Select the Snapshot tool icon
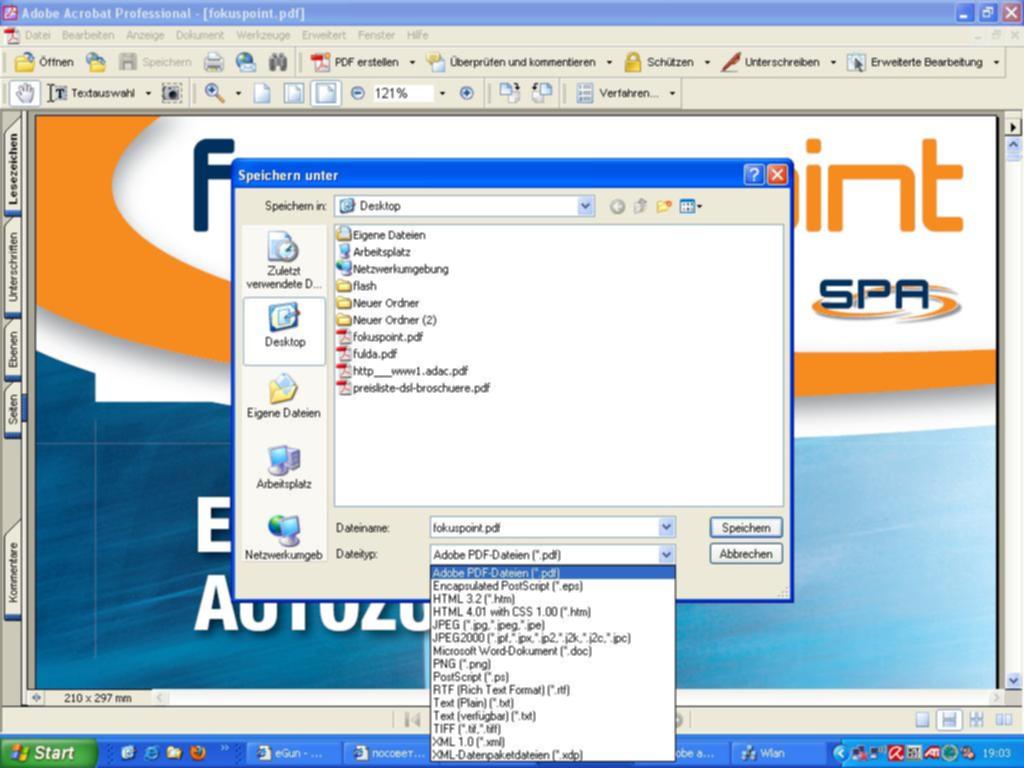The width and height of the screenshot is (1024, 768). click(172, 93)
